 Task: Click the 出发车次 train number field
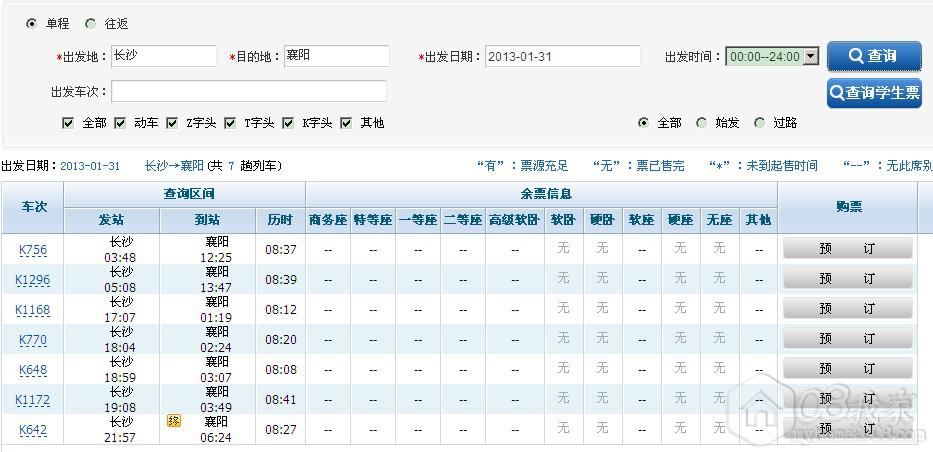[x=248, y=92]
